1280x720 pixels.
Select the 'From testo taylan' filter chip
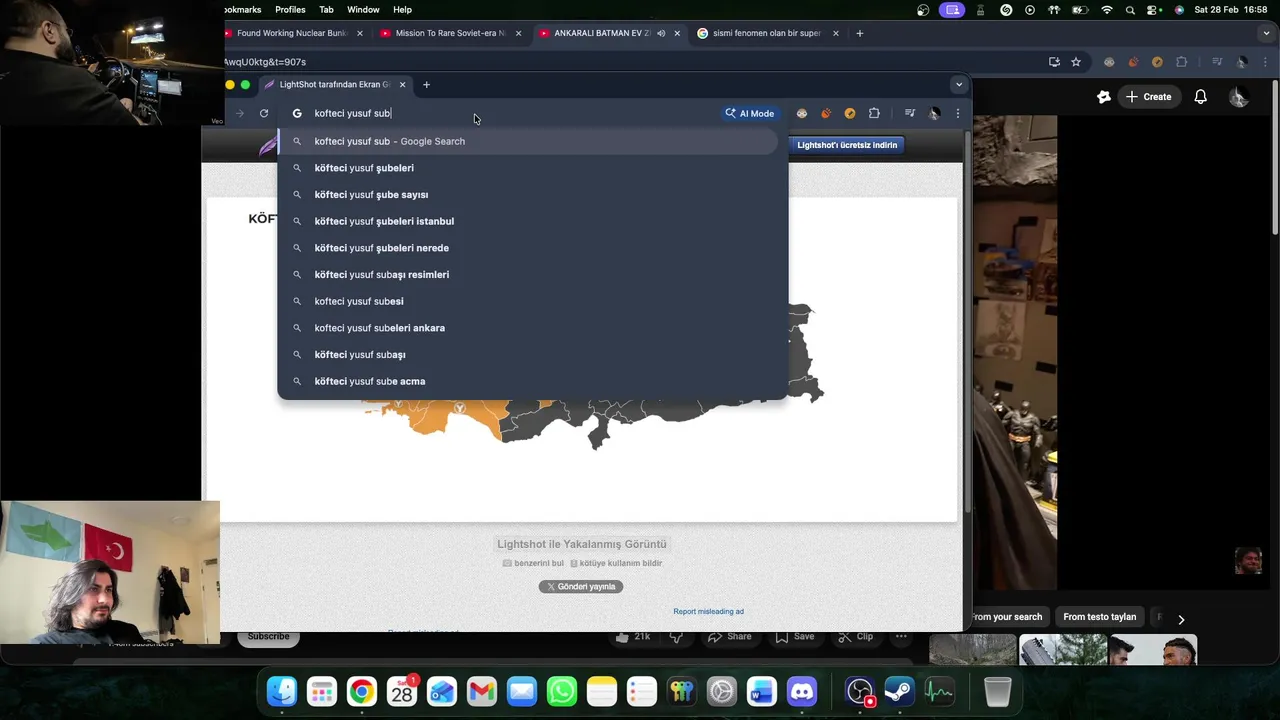1099,617
